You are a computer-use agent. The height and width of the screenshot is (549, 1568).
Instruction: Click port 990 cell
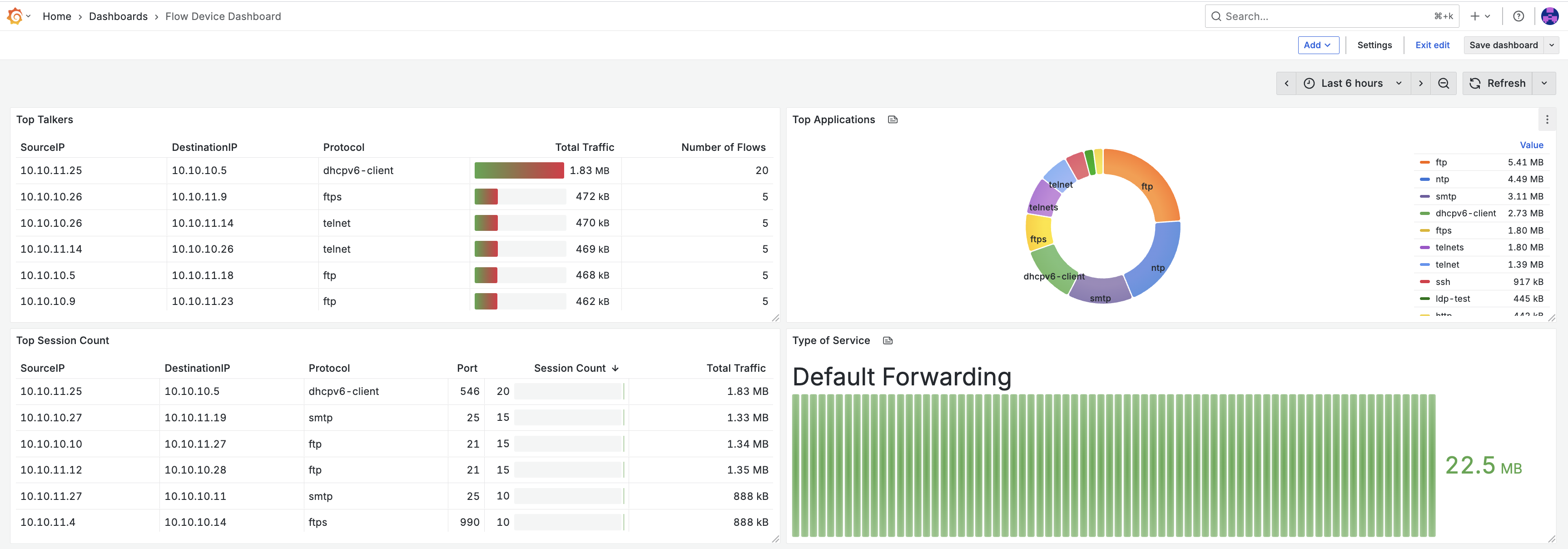click(469, 522)
